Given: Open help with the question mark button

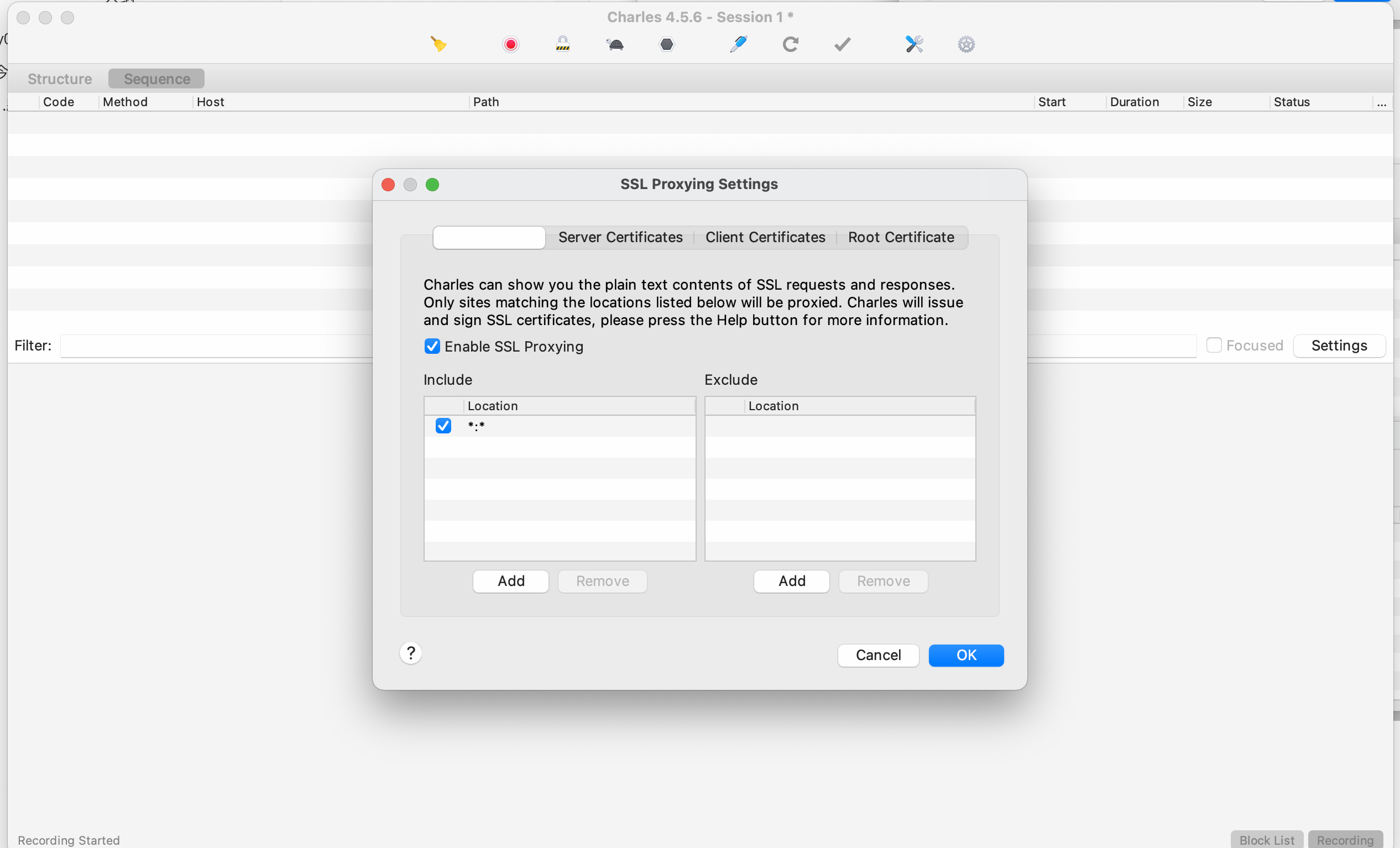Looking at the screenshot, I should tap(411, 653).
